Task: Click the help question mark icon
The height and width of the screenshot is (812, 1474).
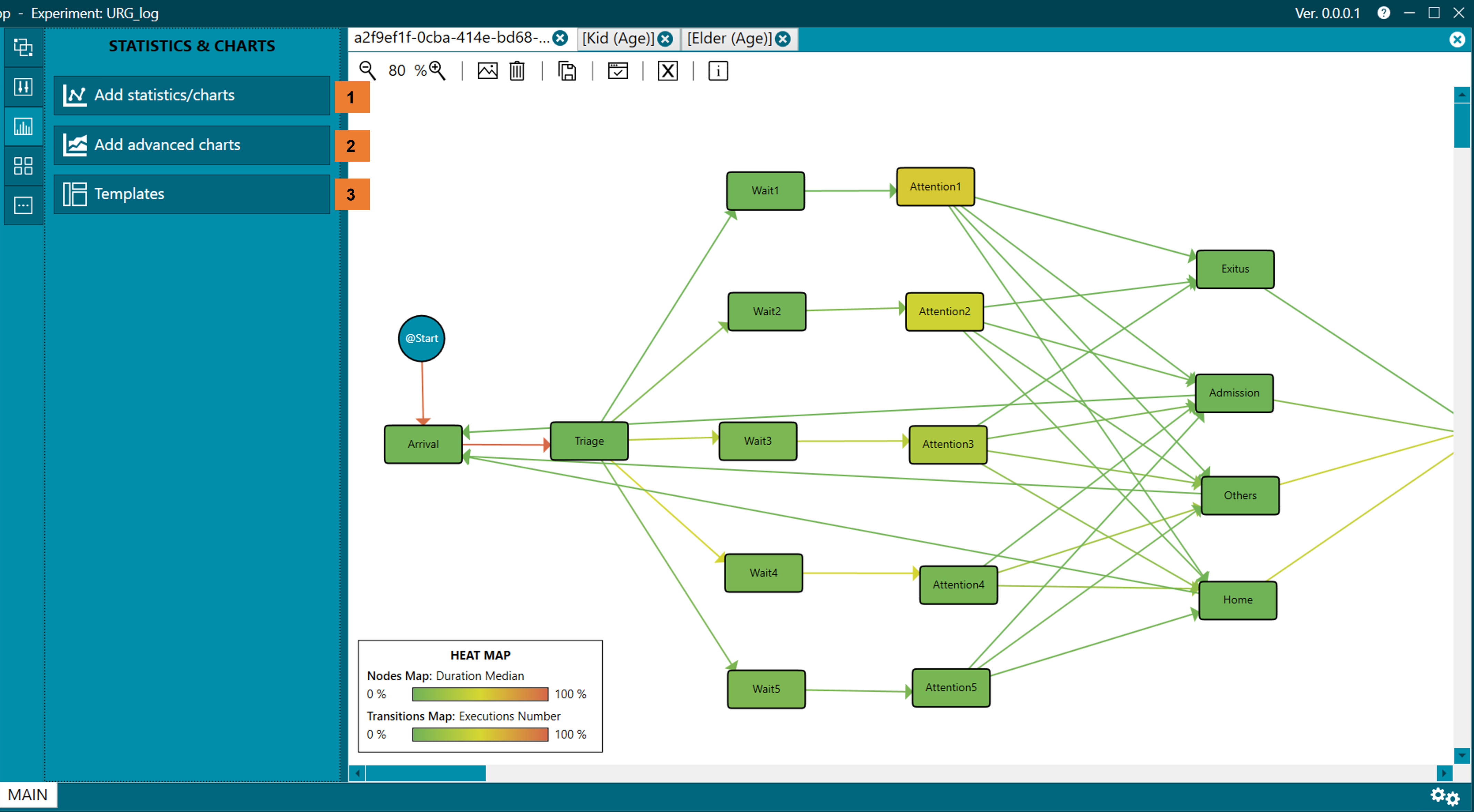Action: pos(1384,13)
